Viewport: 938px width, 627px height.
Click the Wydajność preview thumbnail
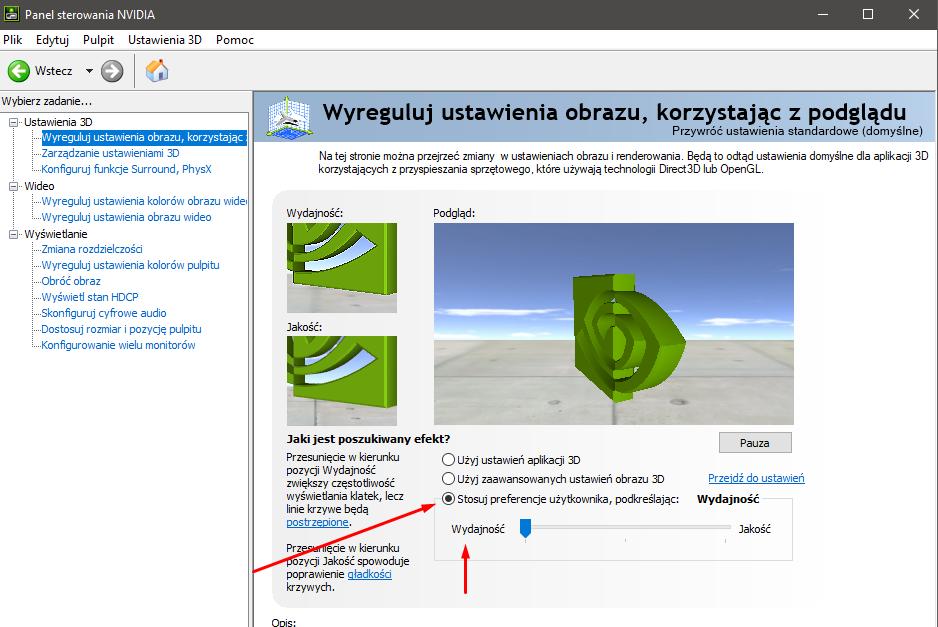(342, 267)
